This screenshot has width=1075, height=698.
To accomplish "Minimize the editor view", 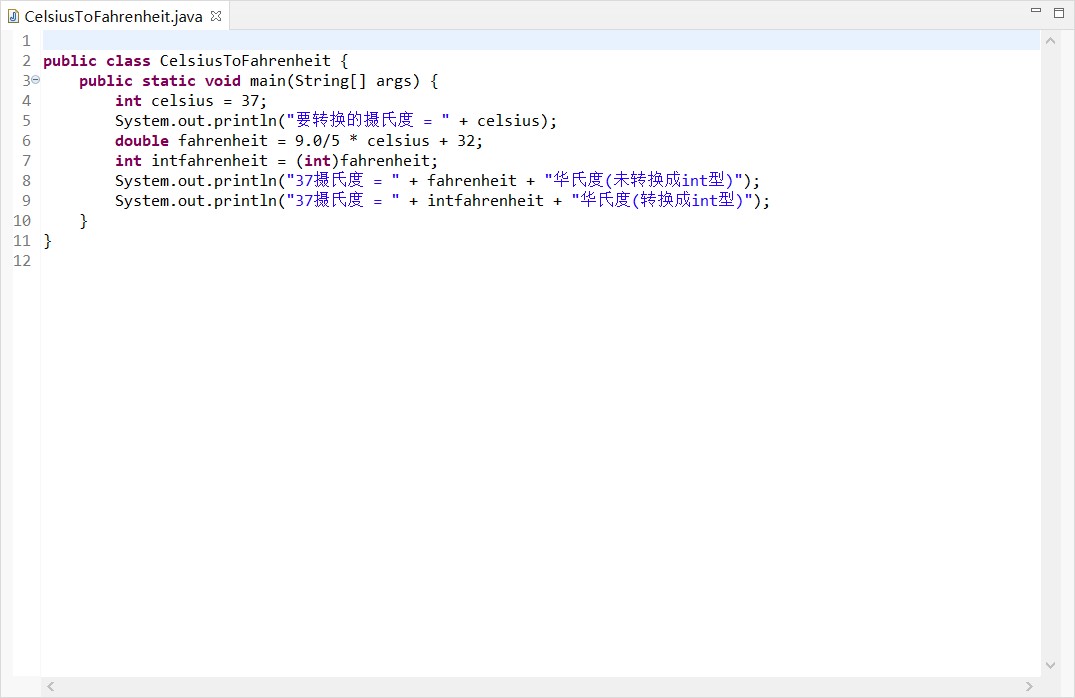I will tap(1036, 11).
